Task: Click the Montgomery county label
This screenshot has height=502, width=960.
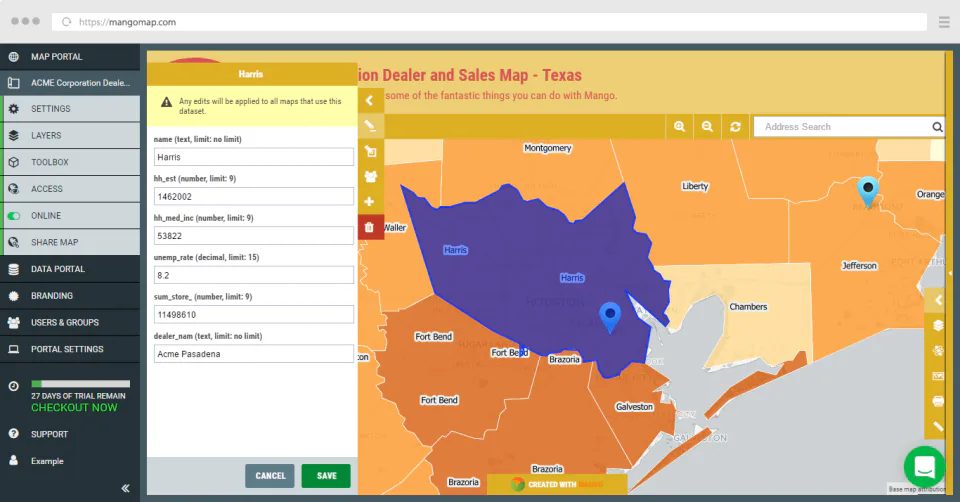Action: click(x=547, y=148)
